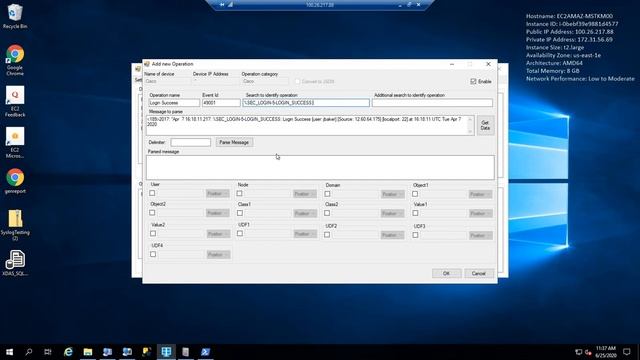The width and height of the screenshot is (640, 360).
Task: Click the Parse Message button
Action: 234,142
